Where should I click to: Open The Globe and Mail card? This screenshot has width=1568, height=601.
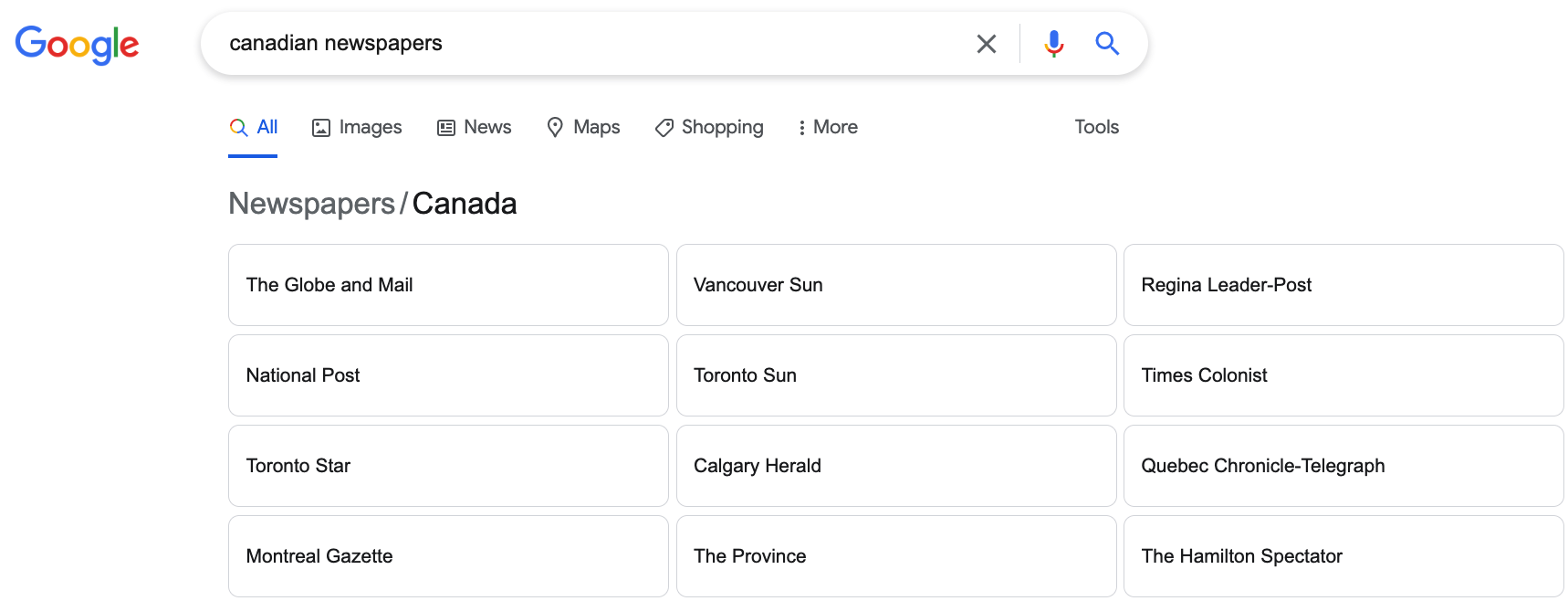(448, 285)
